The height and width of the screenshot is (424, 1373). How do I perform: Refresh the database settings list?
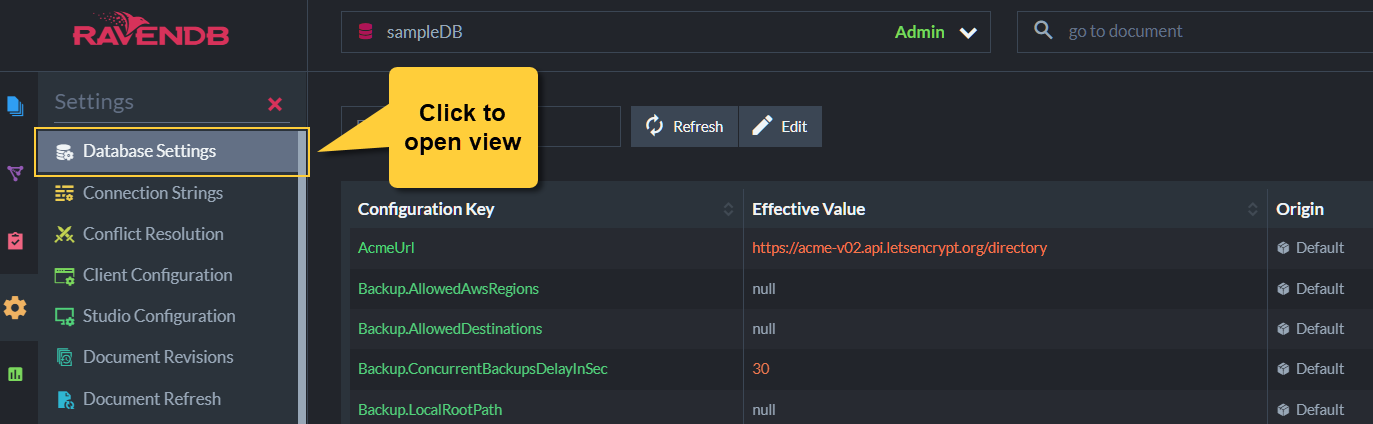pyautogui.click(x=684, y=126)
